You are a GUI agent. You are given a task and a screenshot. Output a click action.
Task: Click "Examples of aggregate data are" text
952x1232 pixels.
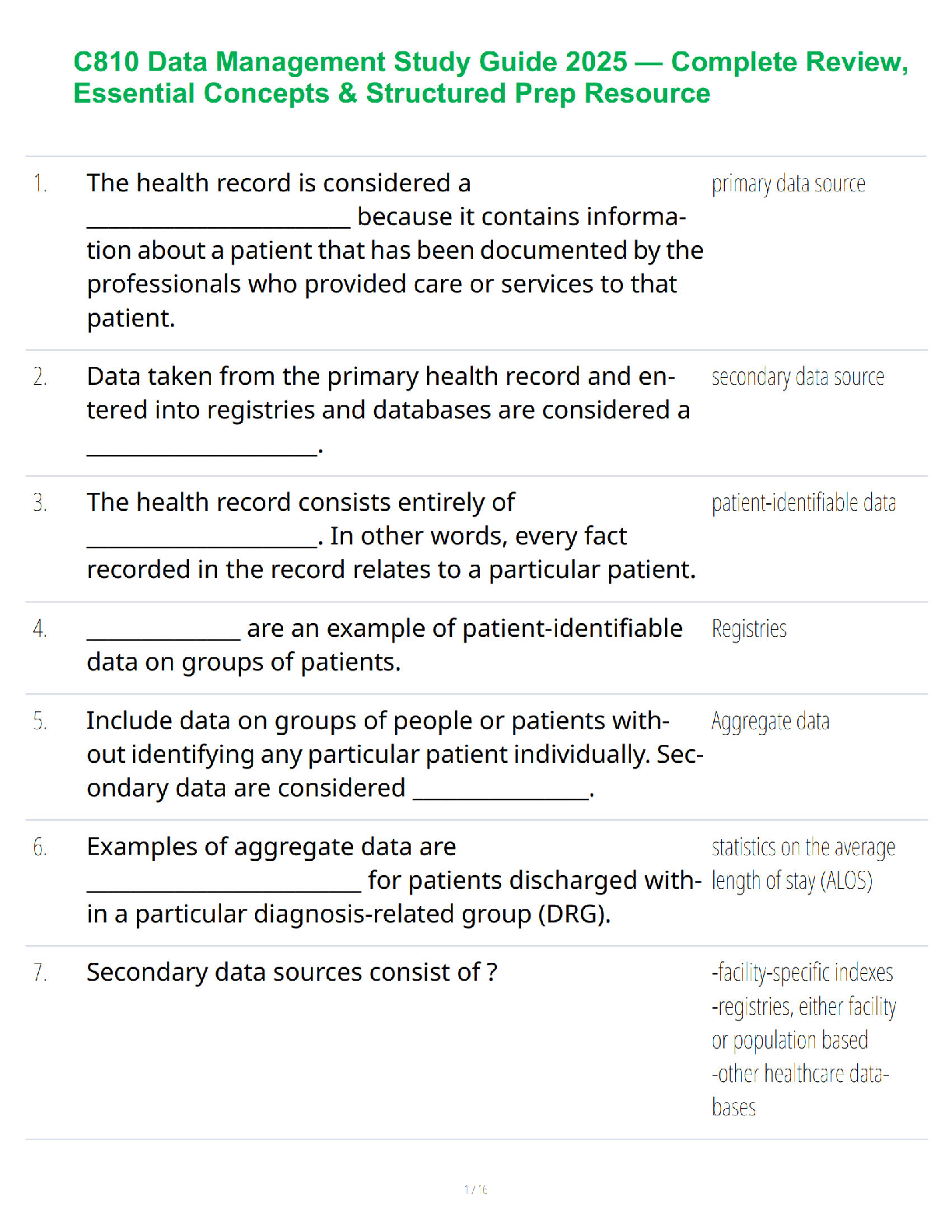pyautogui.click(x=271, y=846)
